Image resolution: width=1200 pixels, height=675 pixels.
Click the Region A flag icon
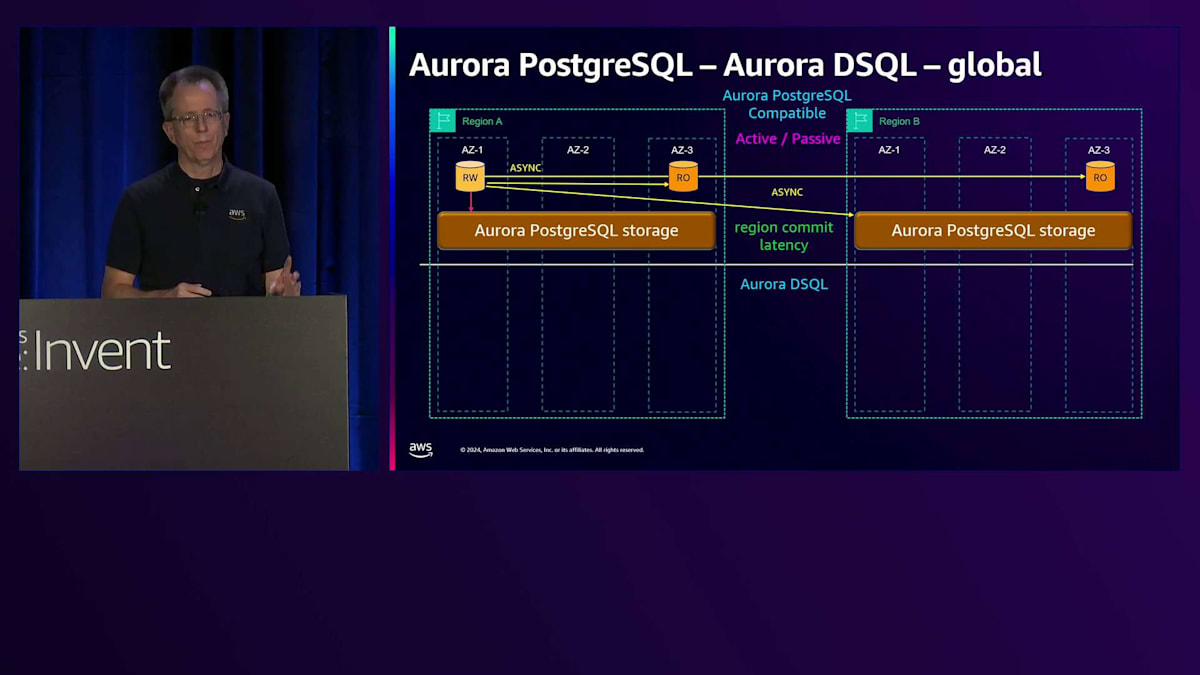tap(443, 121)
